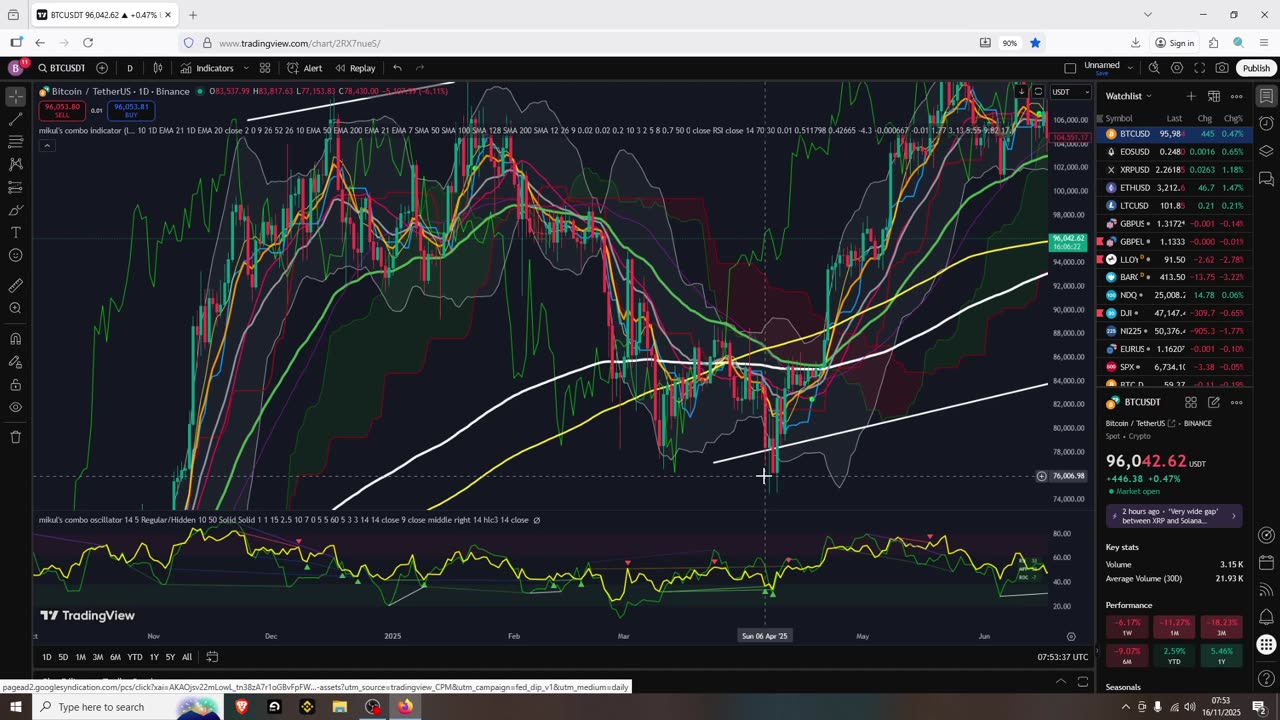Image resolution: width=1280 pixels, height=720 pixels.
Task: Open watchlist more options menu
Action: pyautogui.click(x=1236, y=96)
